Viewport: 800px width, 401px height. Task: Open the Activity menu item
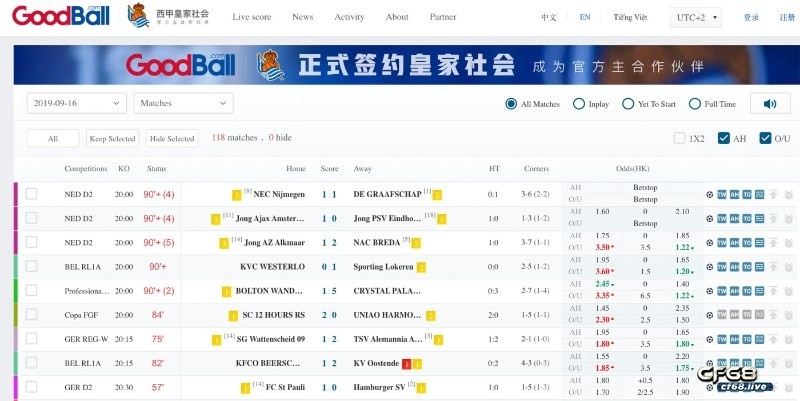[349, 17]
